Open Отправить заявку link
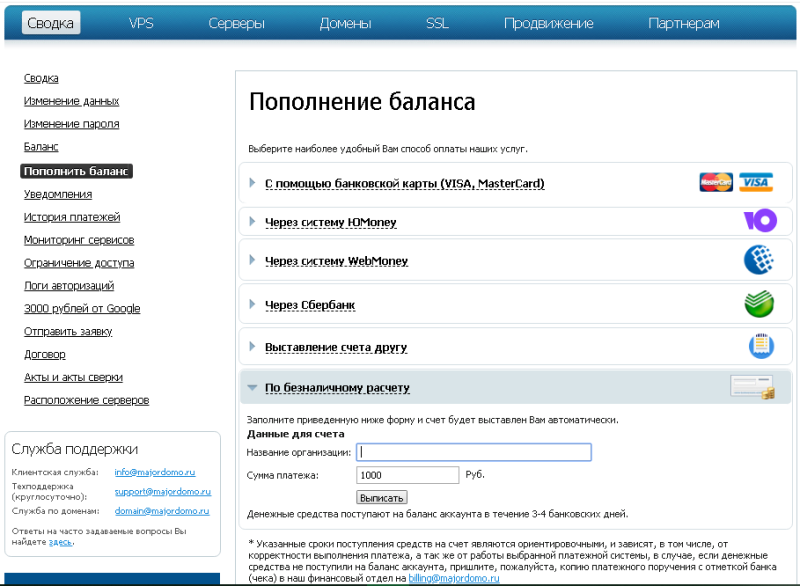Image resolution: width=800 pixels, height=586 pixels. (68, 332)
